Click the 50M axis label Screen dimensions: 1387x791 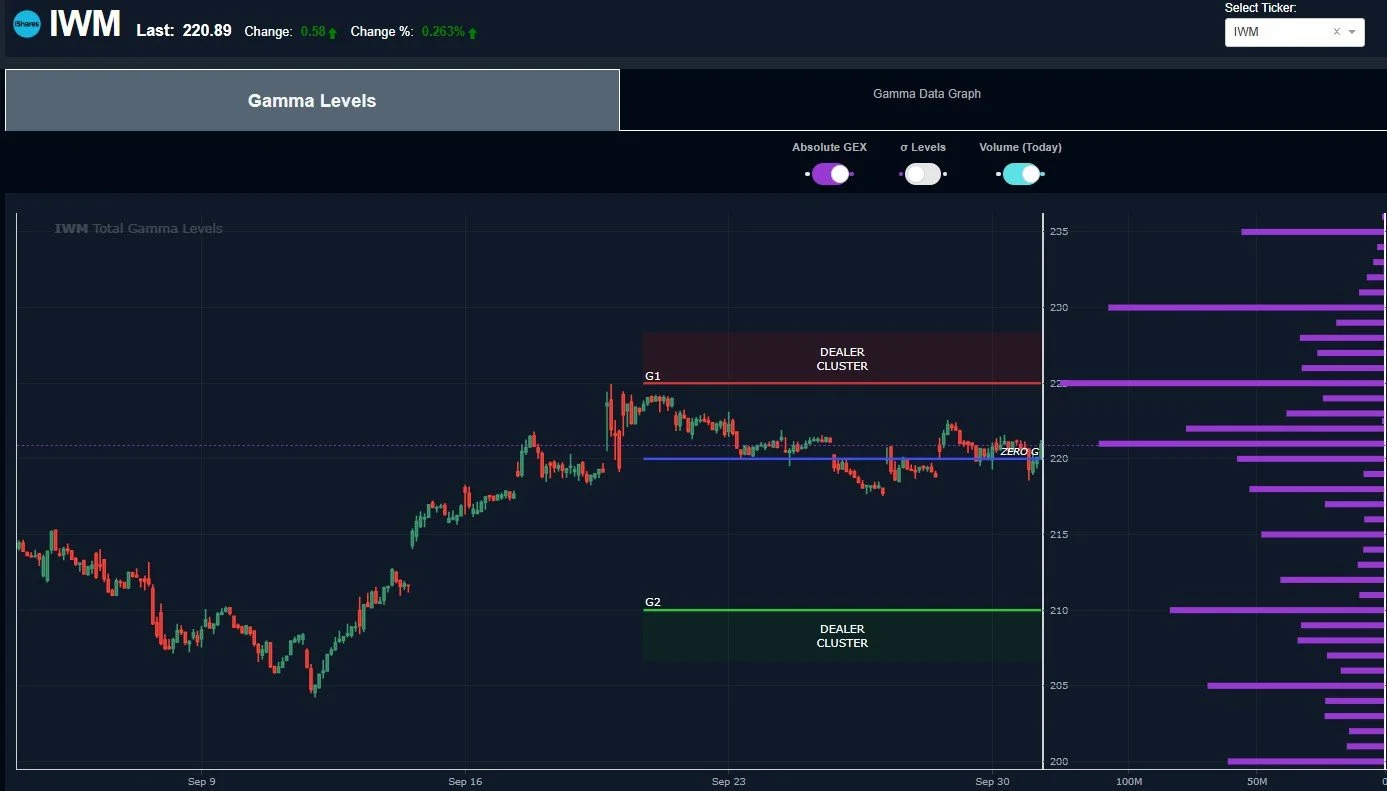click(x=1257, y=781)
